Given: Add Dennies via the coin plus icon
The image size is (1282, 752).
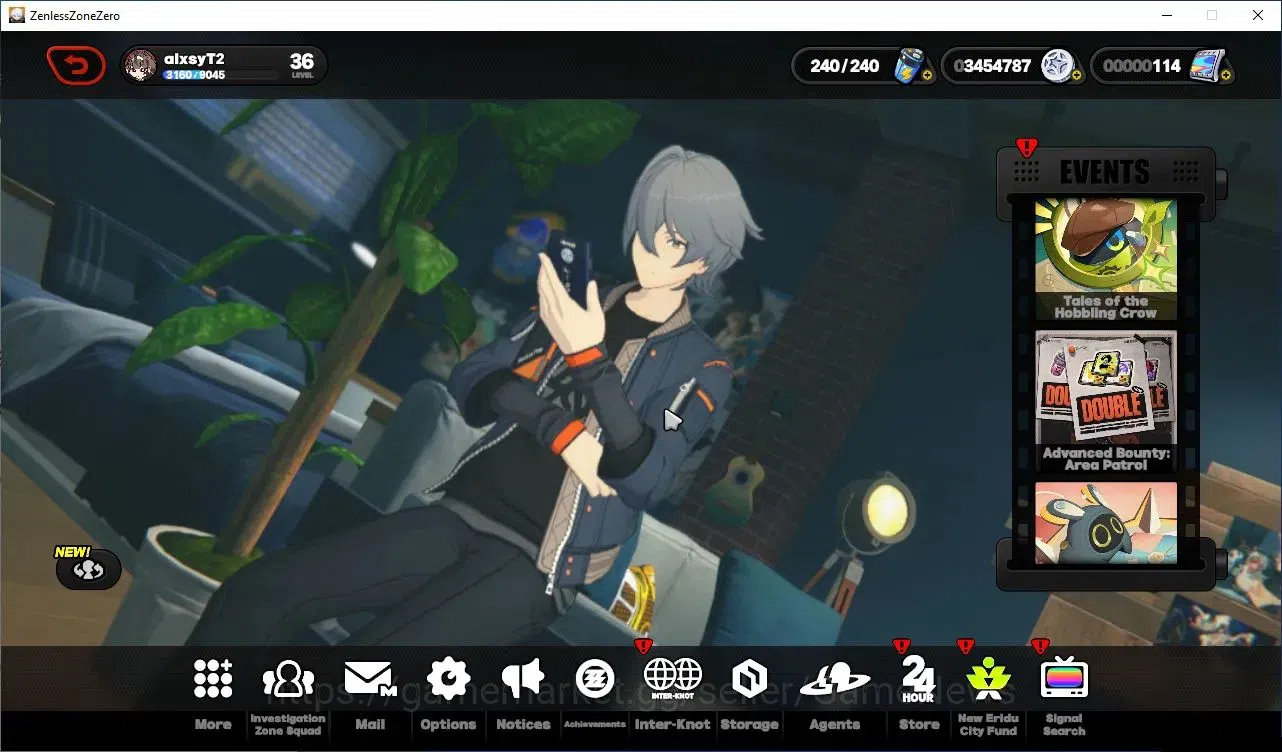Looking at the screenshot, I should pos(1076,75).
